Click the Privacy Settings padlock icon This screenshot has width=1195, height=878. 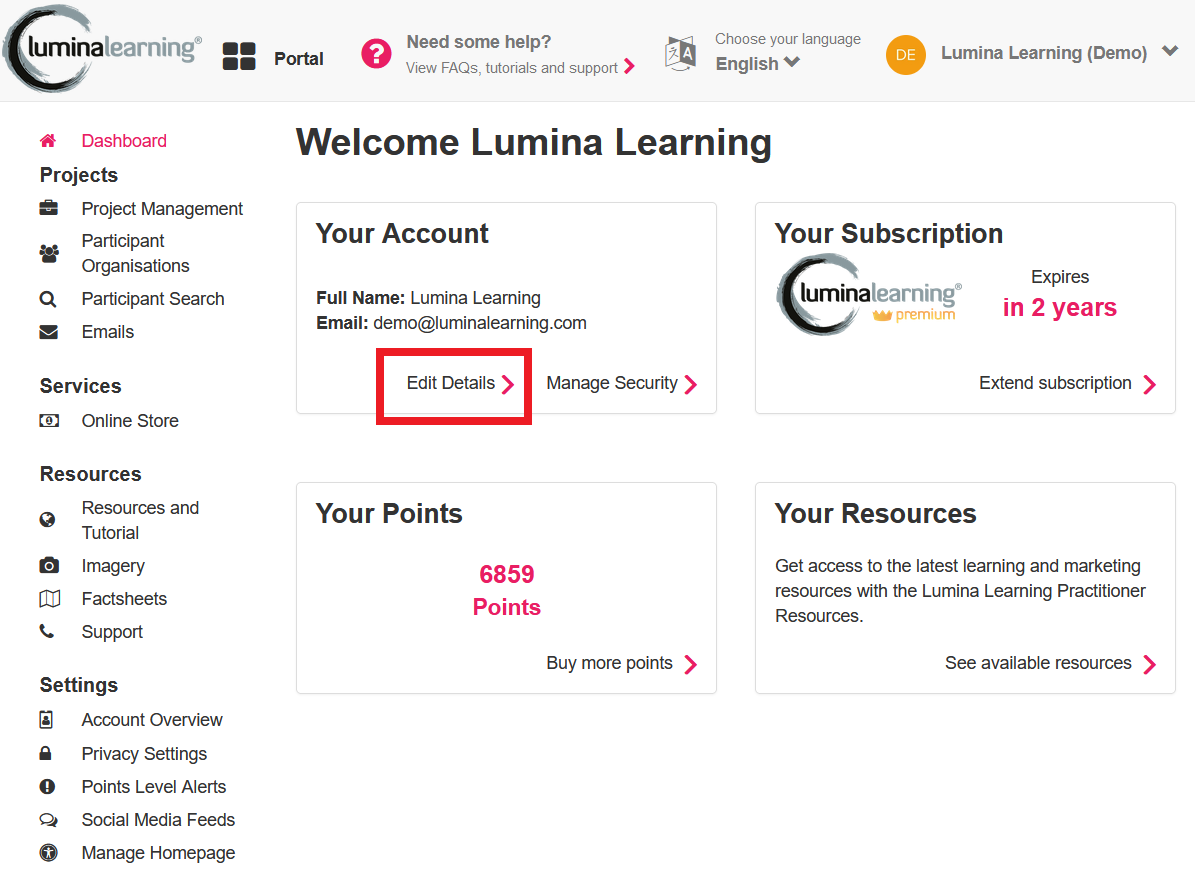coord(46,753)
